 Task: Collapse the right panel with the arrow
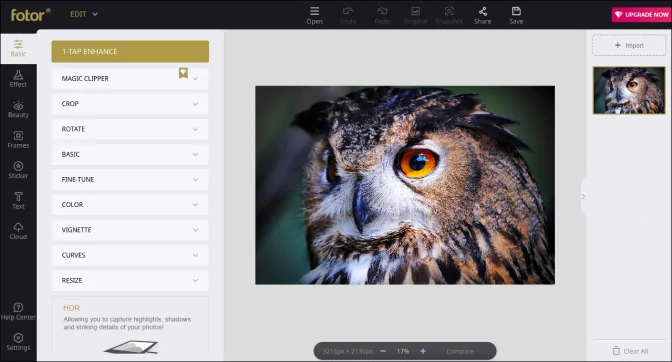583,196
